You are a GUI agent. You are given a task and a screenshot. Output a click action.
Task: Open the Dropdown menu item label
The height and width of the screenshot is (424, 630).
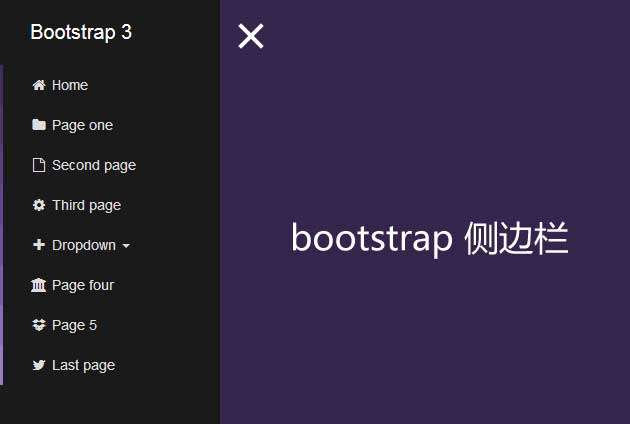[84, 245]
